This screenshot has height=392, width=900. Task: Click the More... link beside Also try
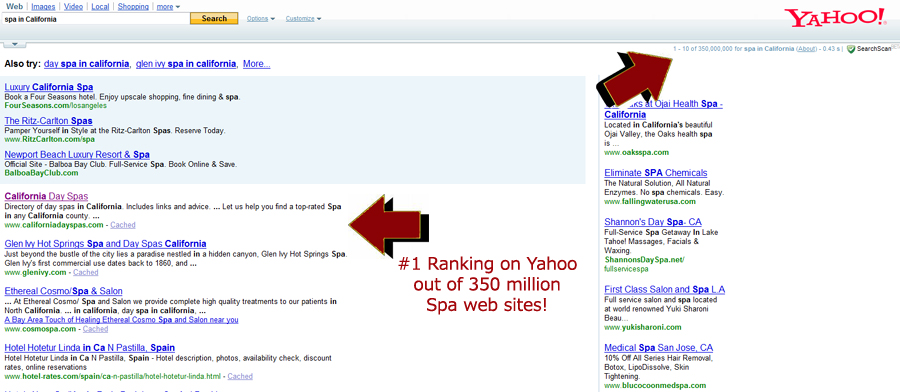pos(257,64)
